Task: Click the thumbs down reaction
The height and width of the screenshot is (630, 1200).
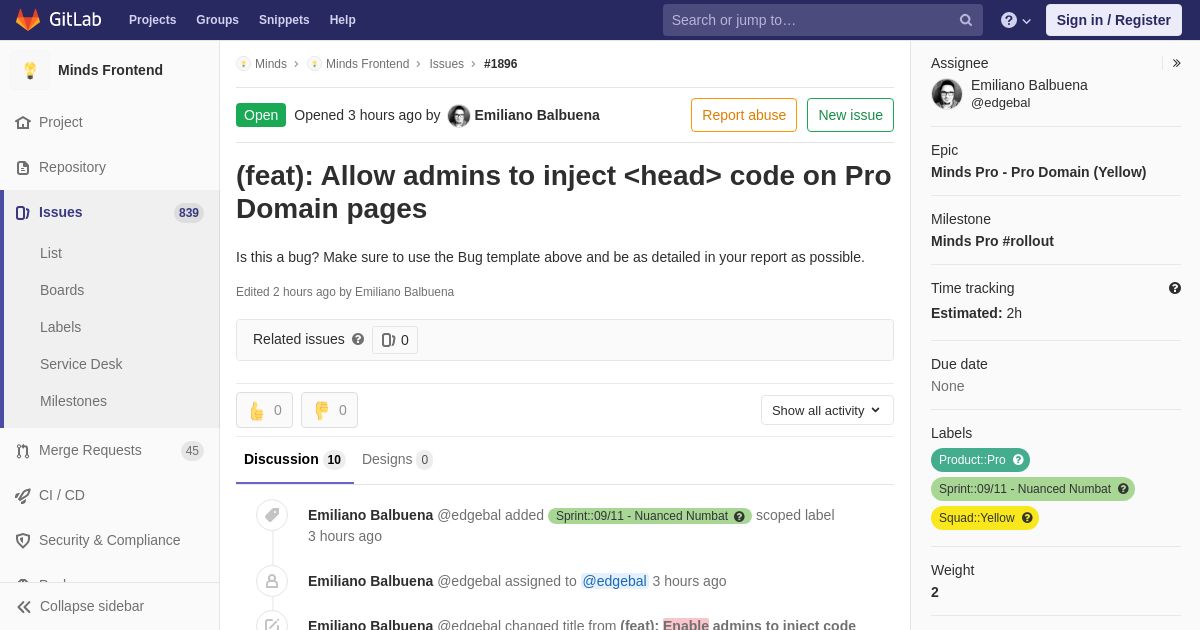Action: click(x=329, y=410)
